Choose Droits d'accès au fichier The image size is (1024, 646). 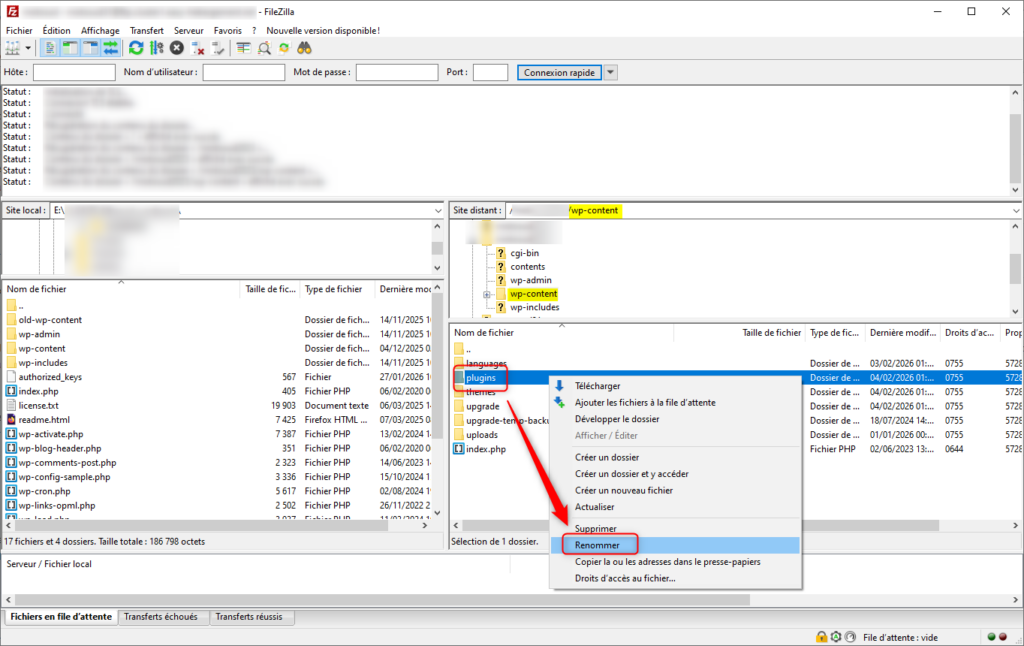[675, 578]
